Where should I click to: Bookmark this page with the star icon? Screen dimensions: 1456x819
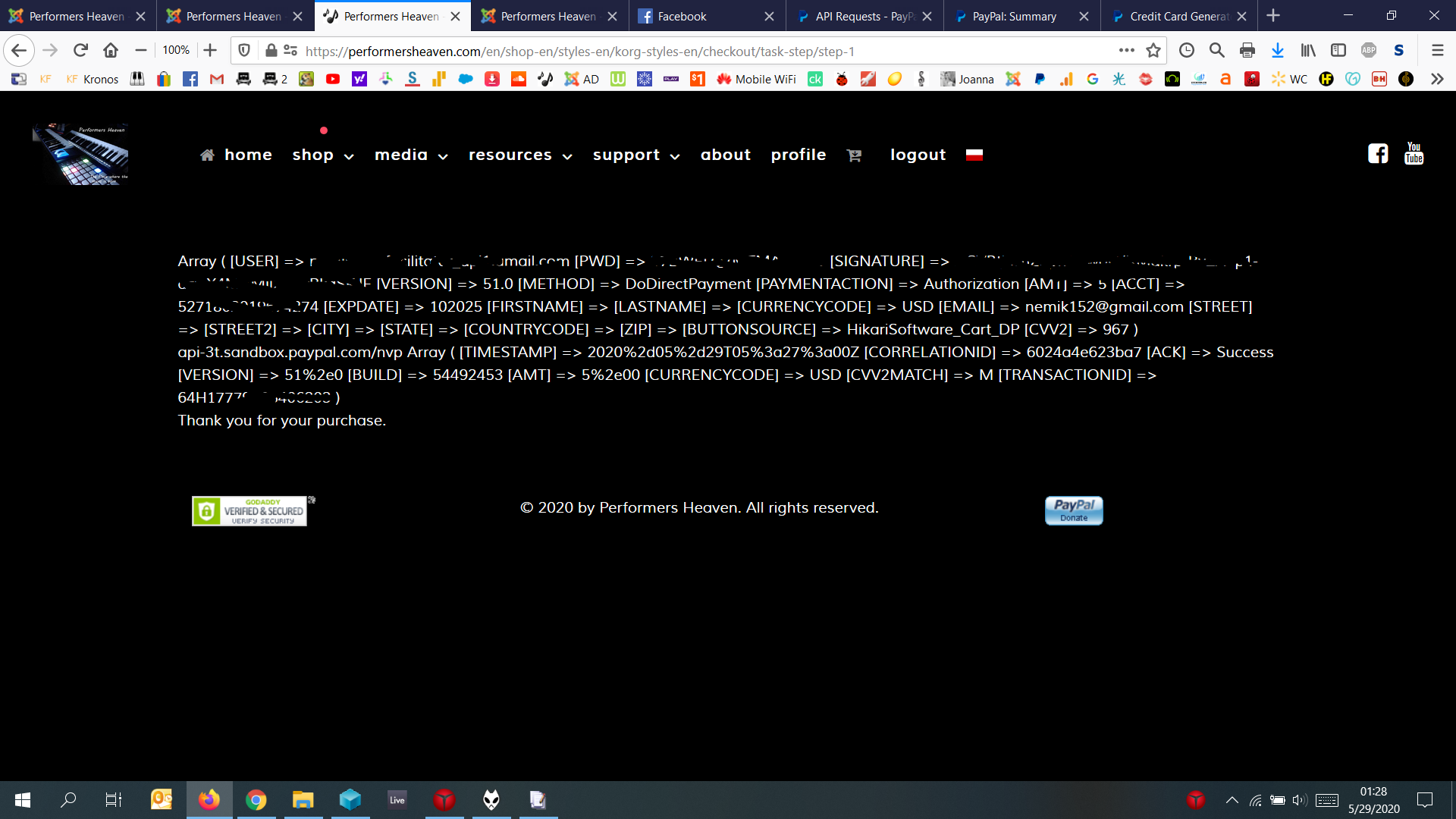(1153, 51)
